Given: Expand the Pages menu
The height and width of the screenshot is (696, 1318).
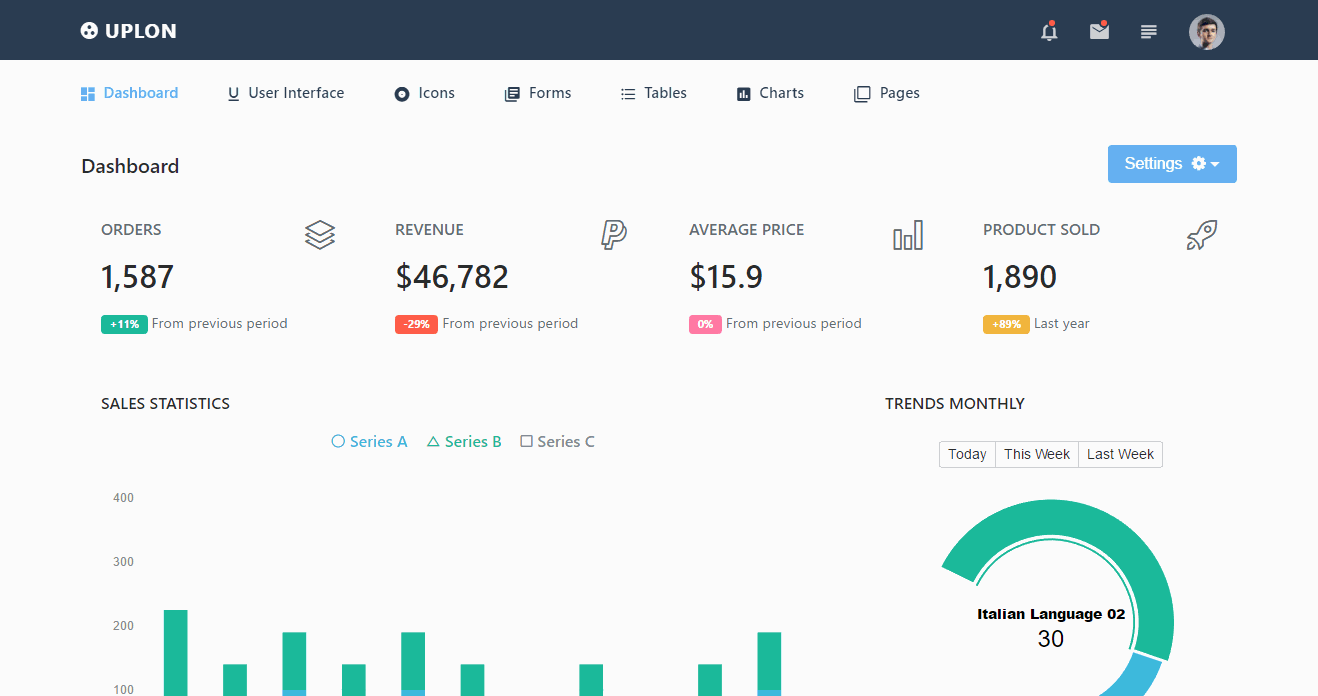Looking at the screenshot, I should click(886, 93).
